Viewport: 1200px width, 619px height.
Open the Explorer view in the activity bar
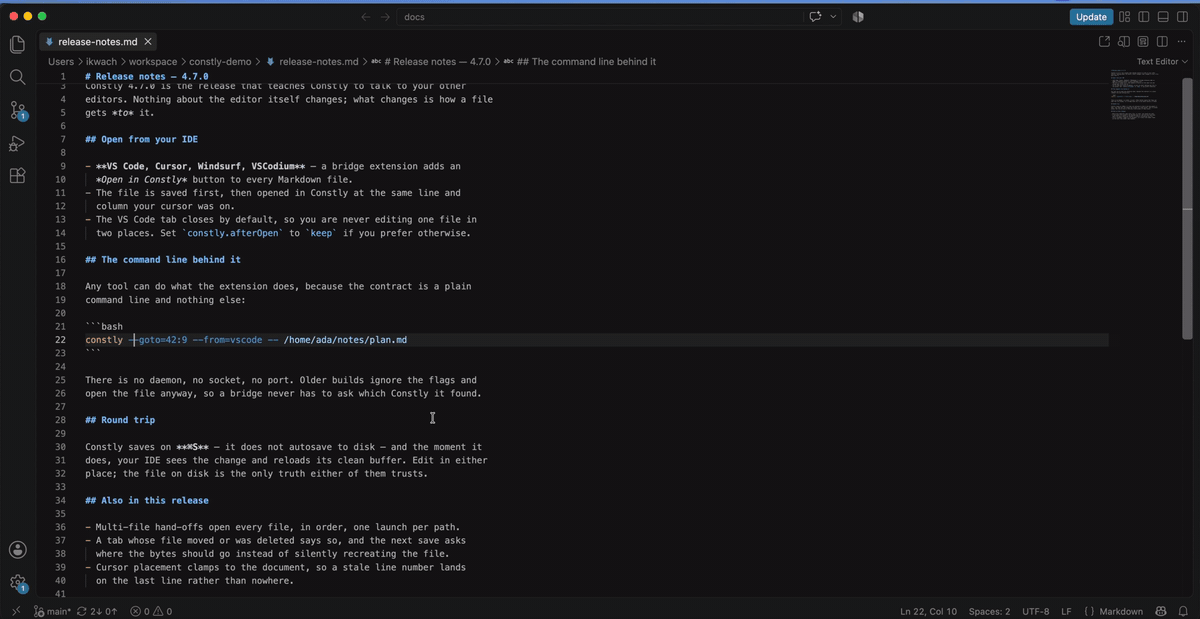pyautogui.click(x=17, y=44)
